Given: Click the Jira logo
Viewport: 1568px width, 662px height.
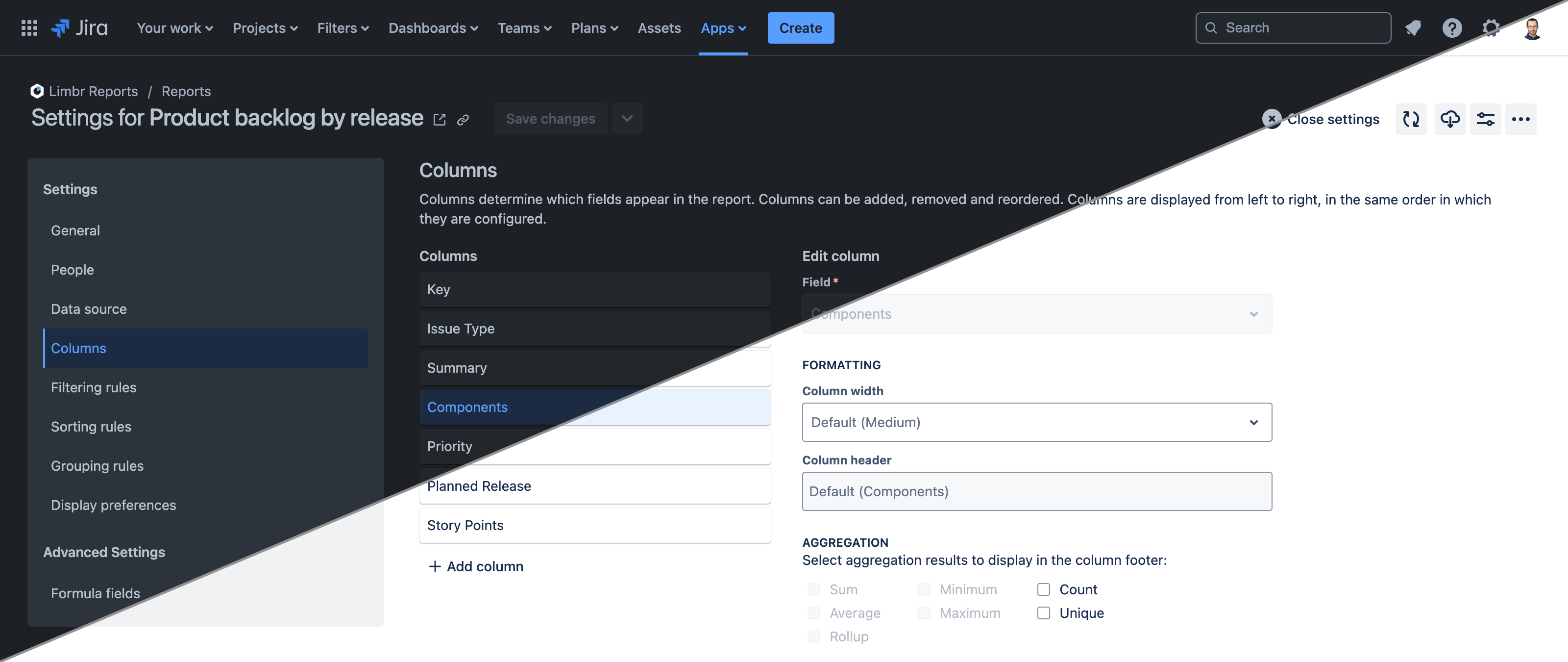Looking at the screenshot, I should (x=79, y=28).
